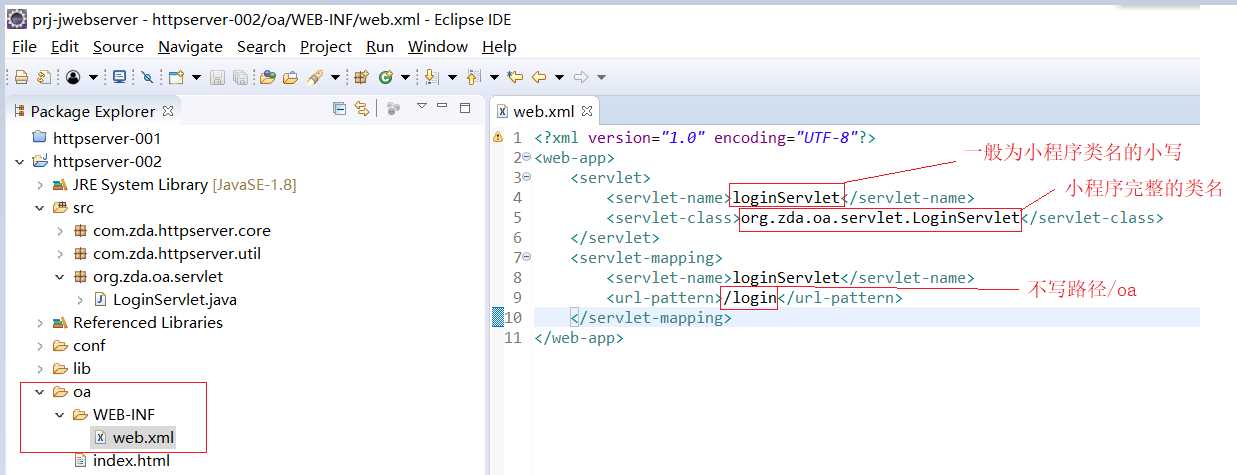Expand the JRE System Library node
The width and height of the screenshot is (1237, 475).
coord(40,184)
